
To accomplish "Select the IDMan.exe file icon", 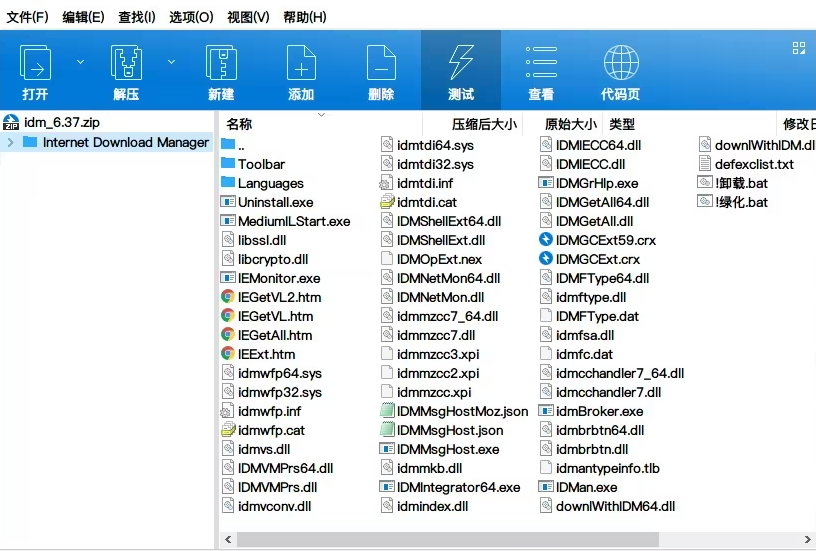I will tap(545, 487).
